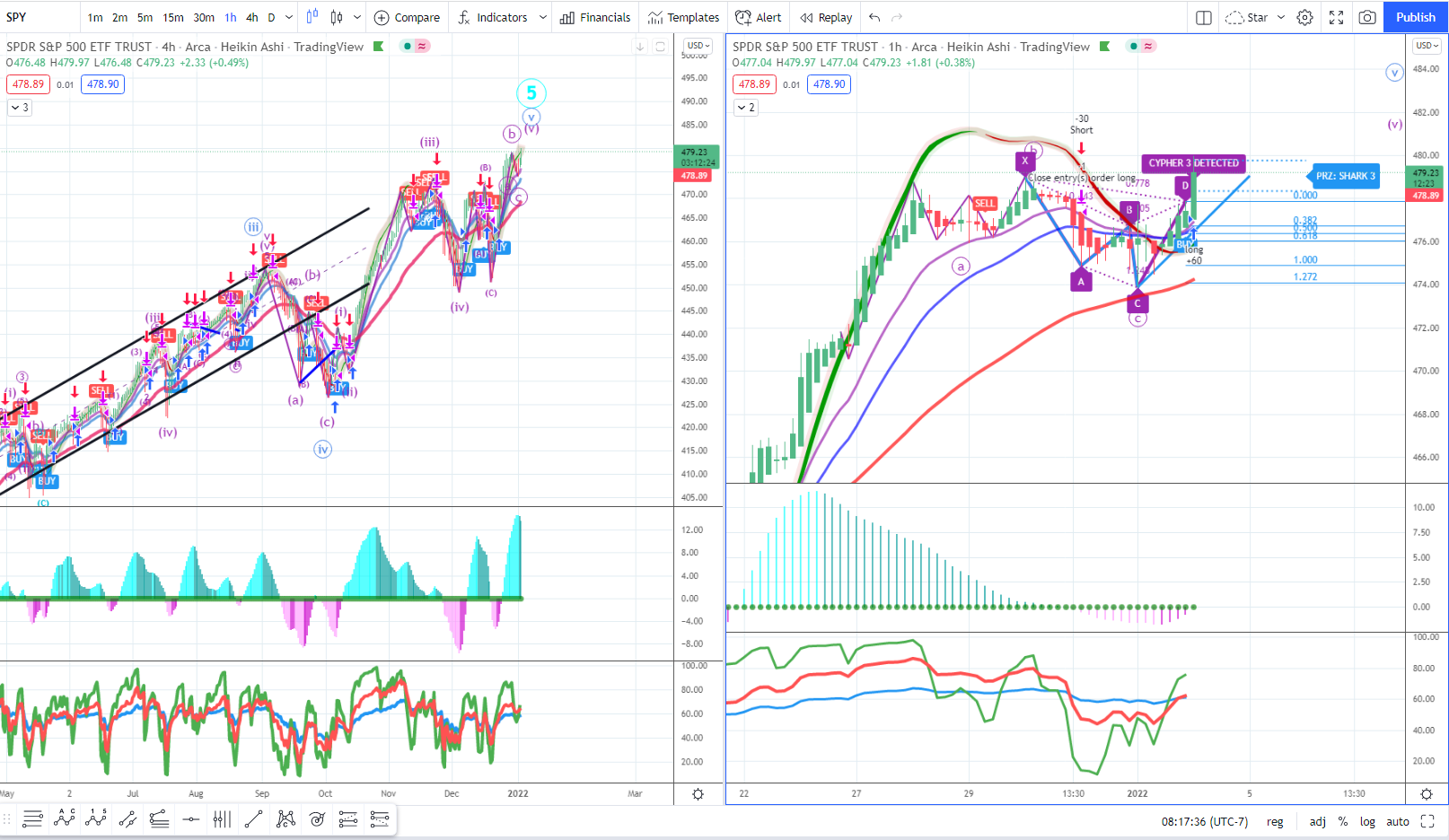Expand the right chart indicator legend count 2
The height and width of the screenshot is (840, 1449).
point(746,107)
